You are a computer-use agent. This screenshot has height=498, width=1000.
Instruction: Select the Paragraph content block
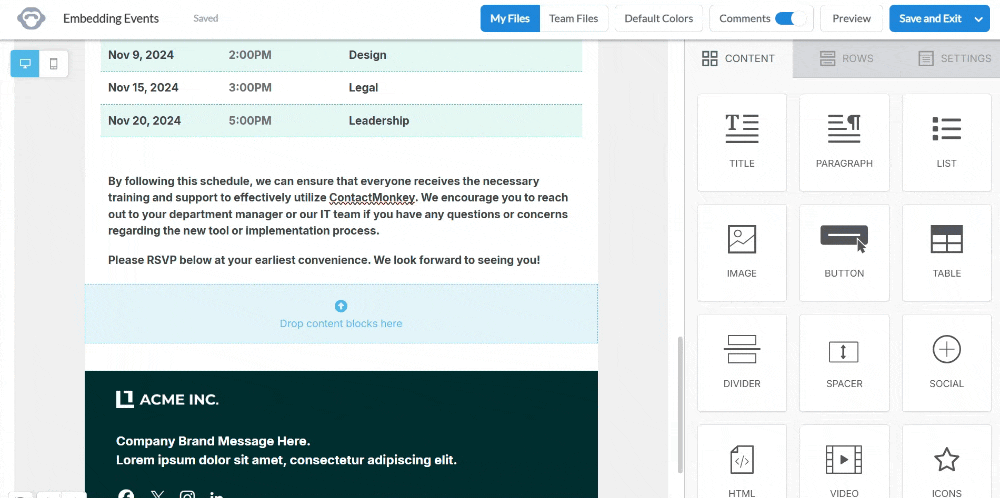(x=844, y=142)
